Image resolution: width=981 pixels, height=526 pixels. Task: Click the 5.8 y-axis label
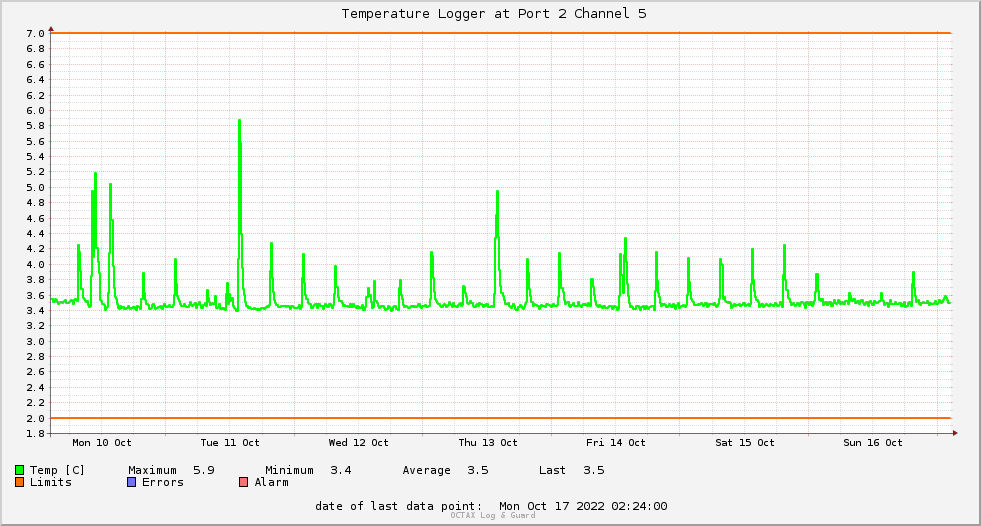(36, 126)
